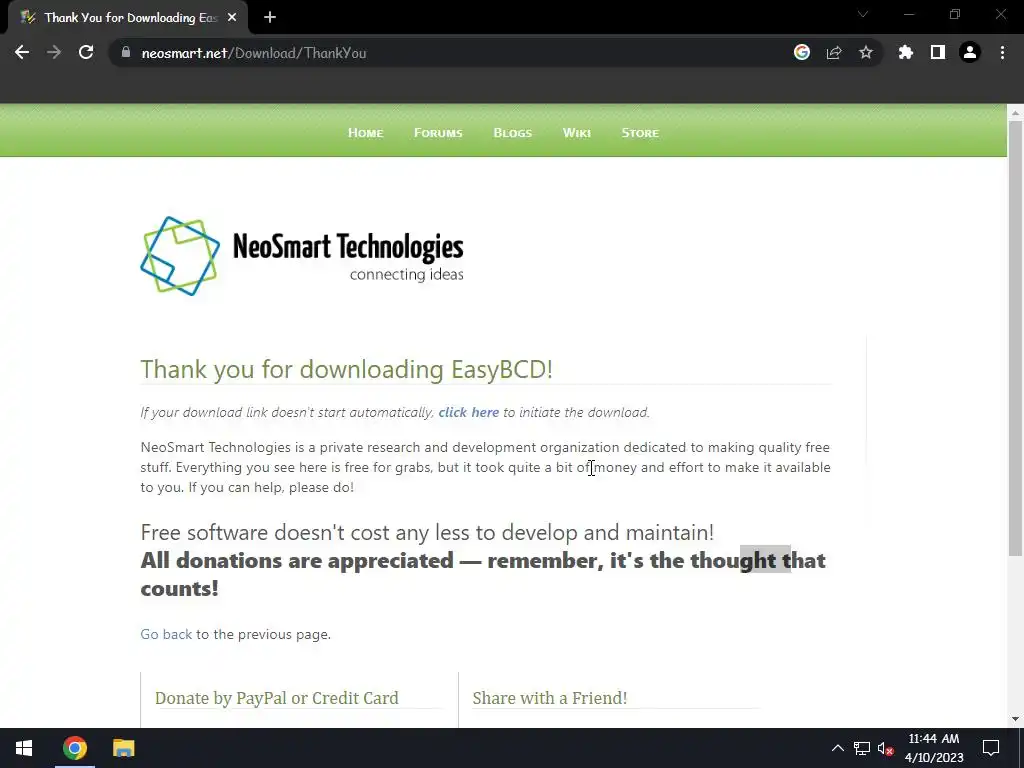1024x768 pixels.
Task: Open the muted volume tray icon
Action: [x=886, y=748]
